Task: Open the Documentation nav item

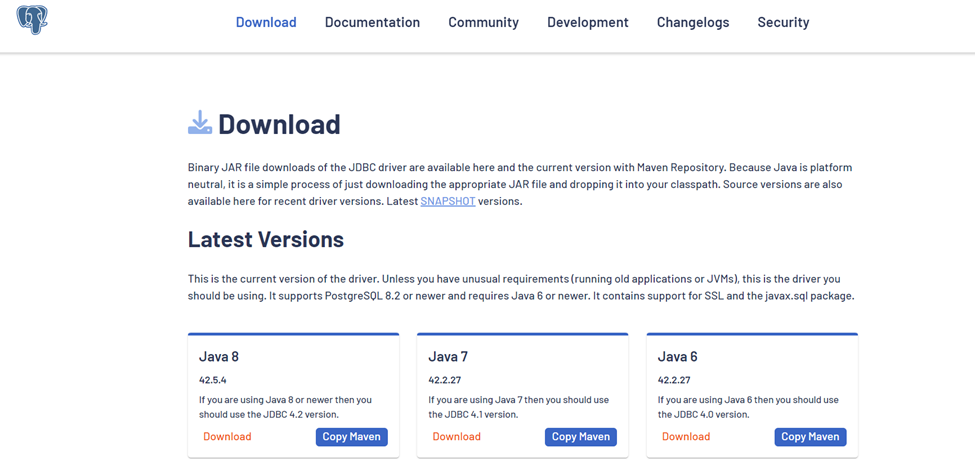Action: (x=372, y=22)
